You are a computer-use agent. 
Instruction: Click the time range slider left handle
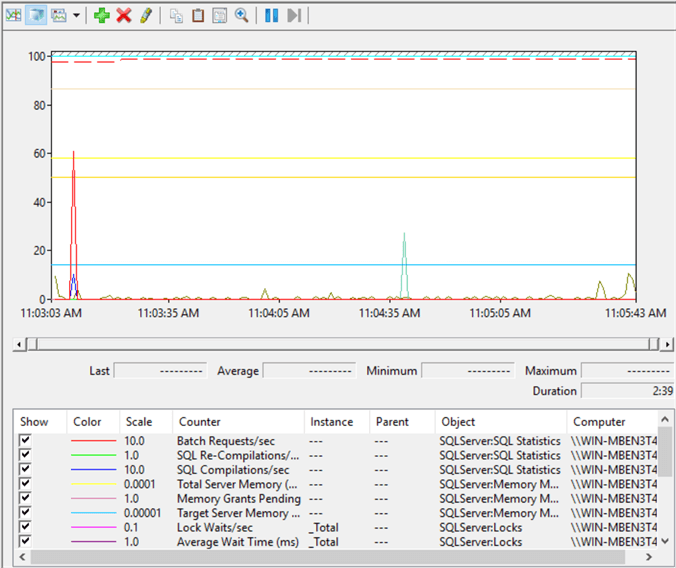point(32,344)
